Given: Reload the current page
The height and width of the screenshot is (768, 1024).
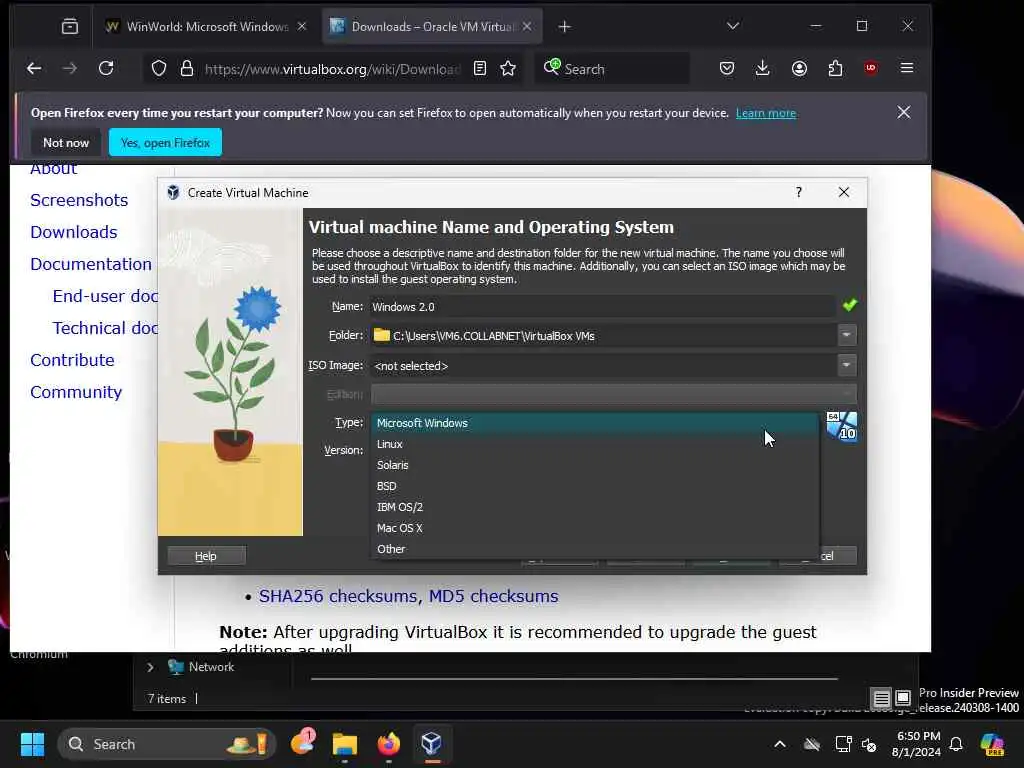Looking at the screenshot, I should [106, 68].
